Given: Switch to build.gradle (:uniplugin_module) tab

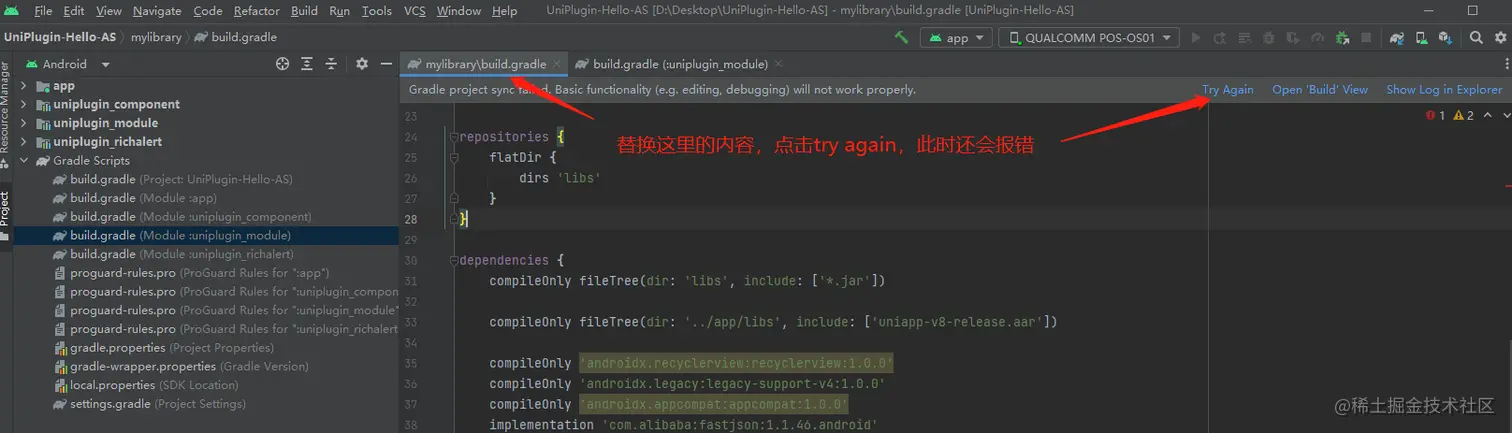Looking at the screenshot, I should pyautogui.click(x=680, y=64).
